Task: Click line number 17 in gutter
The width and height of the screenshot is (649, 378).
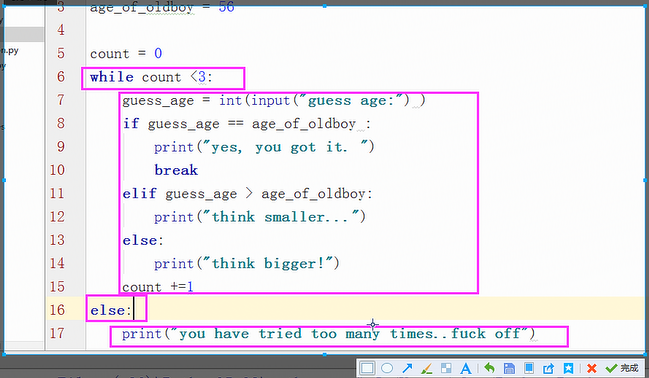Action: point(58,333)
